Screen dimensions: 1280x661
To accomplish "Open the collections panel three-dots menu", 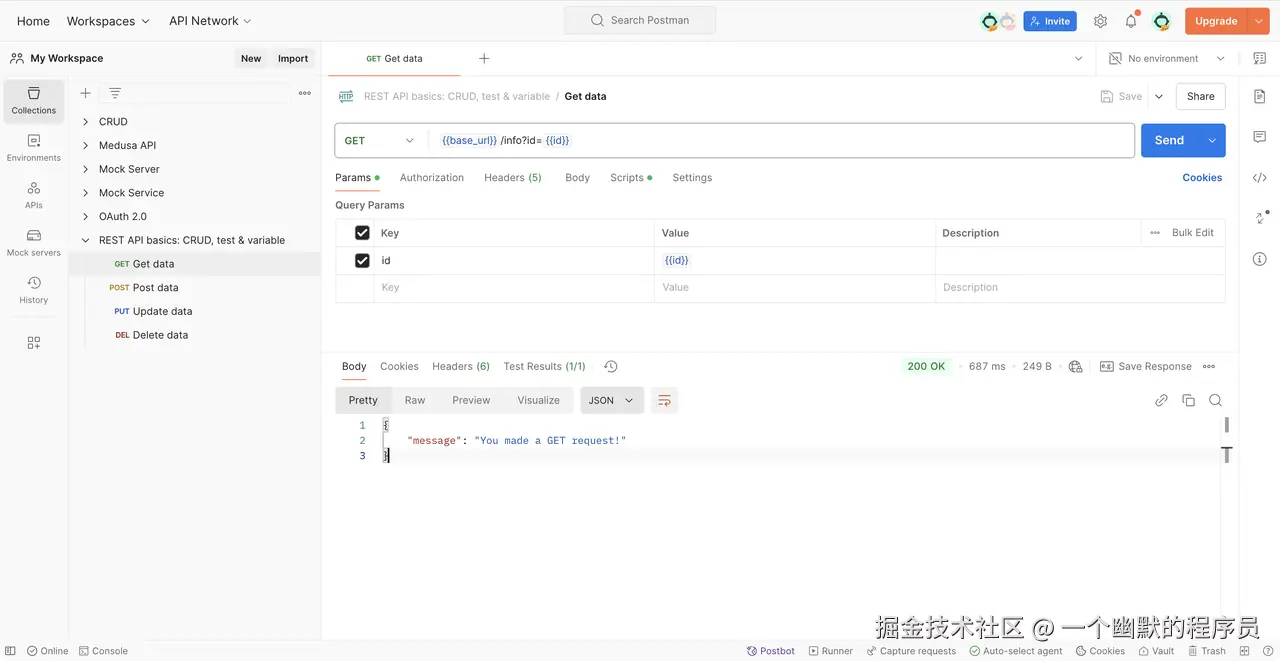I will [x=305, y=93].
